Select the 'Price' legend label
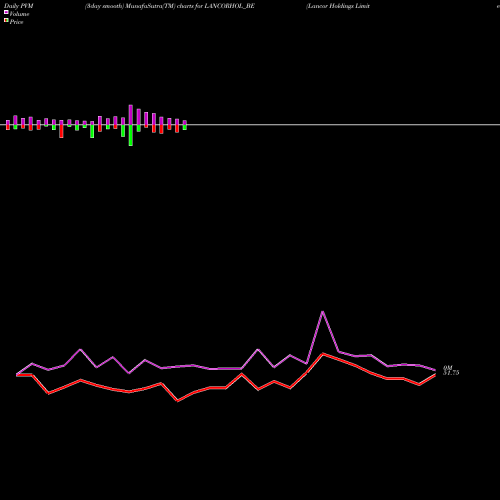The height and width of the screenshot is (500, 500). coord(16,22)
